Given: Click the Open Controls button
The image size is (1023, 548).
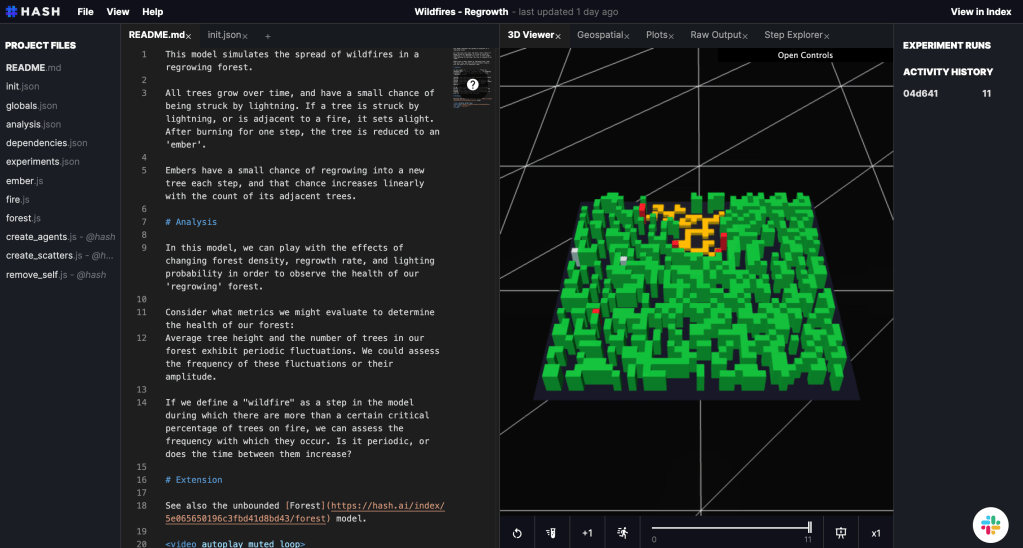Looking at the screenshot, I should tap(804, 55).
